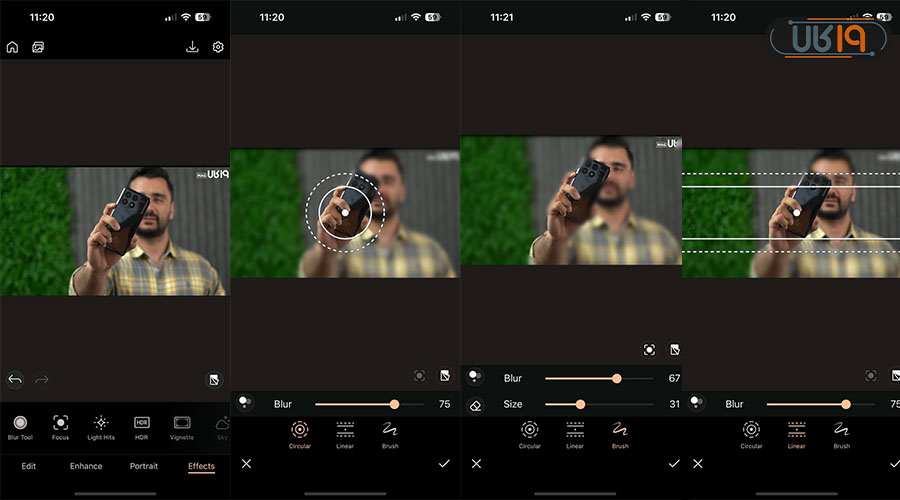Viewport: 900px width, 500px height.
Task: Open the Enhance tab
Action: tap(86, 466)
